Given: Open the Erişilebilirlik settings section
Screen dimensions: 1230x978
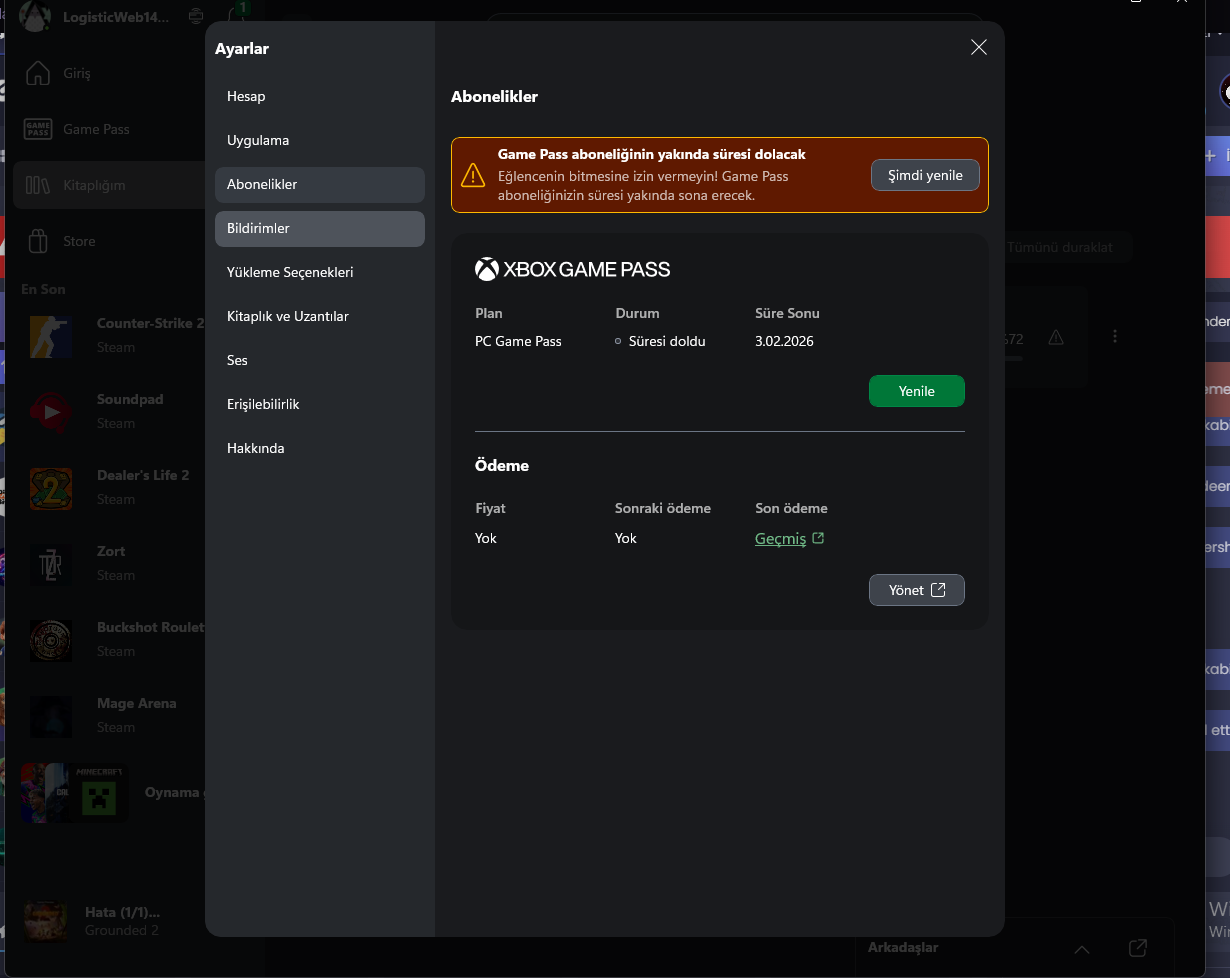Looking at the screenshot, I should (x=320, y=404).
